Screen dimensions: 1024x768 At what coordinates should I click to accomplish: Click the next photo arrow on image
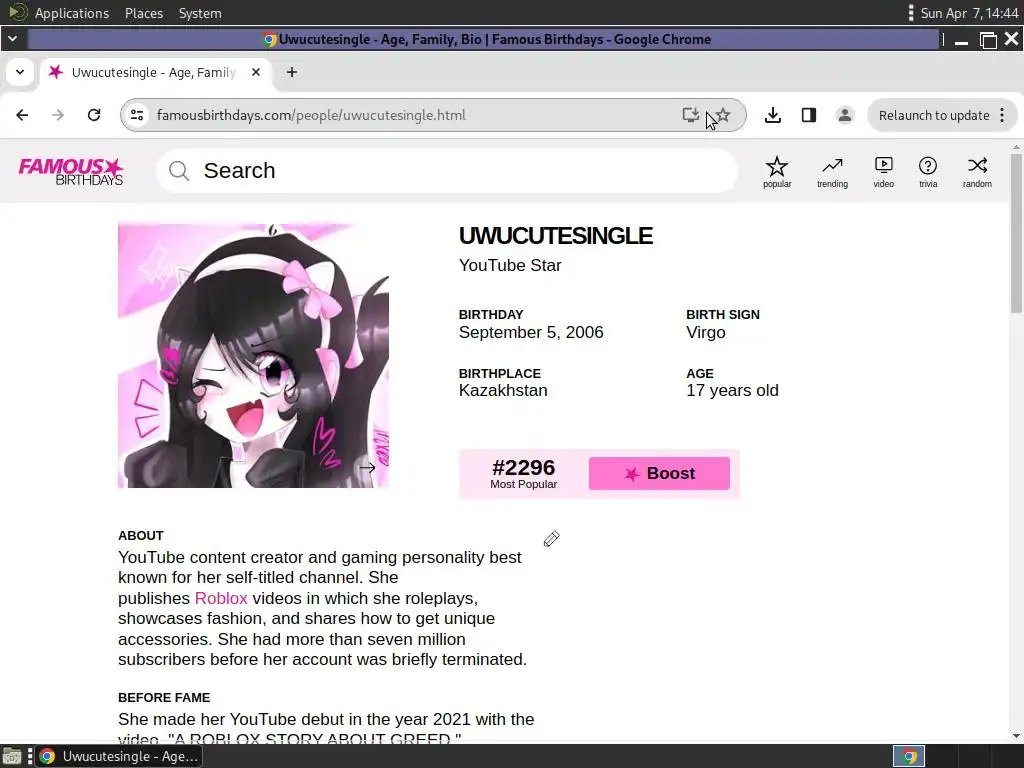click(x=368, y=467)
